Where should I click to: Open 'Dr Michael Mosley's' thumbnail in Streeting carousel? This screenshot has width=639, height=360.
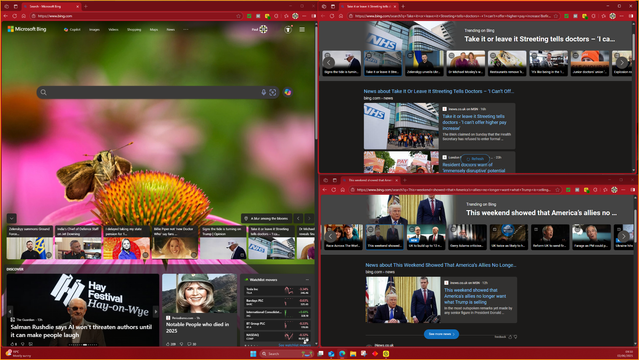click(x=466, y=63)
